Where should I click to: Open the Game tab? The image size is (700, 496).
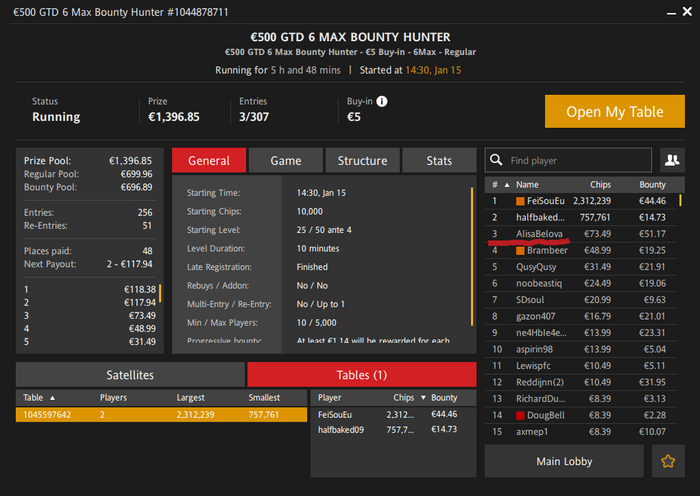286,160
